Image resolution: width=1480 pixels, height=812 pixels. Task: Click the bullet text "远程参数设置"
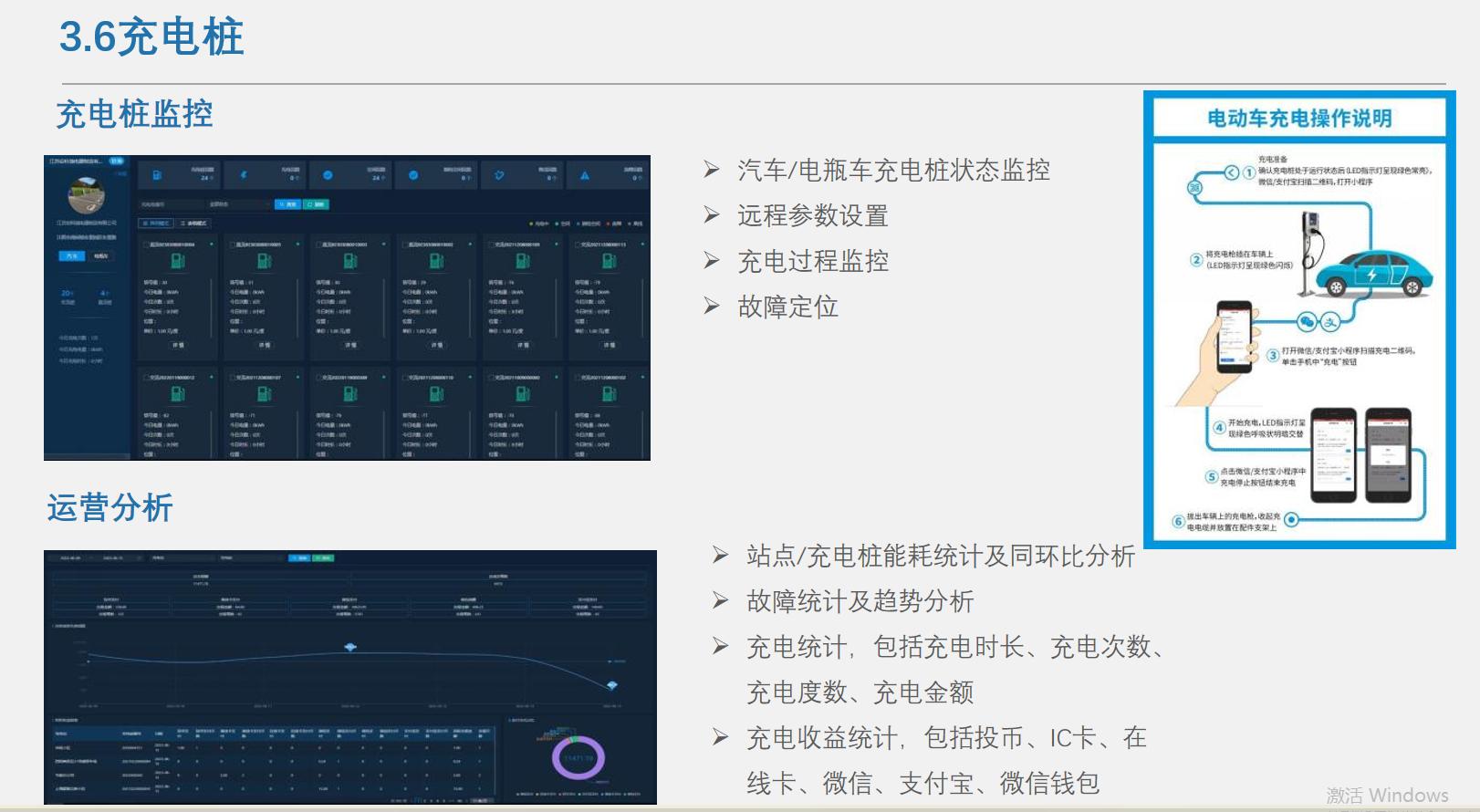813,215
